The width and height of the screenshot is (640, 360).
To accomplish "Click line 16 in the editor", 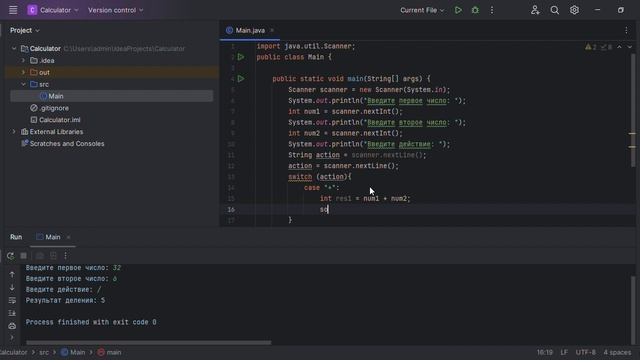I will (x=424, y=209).
